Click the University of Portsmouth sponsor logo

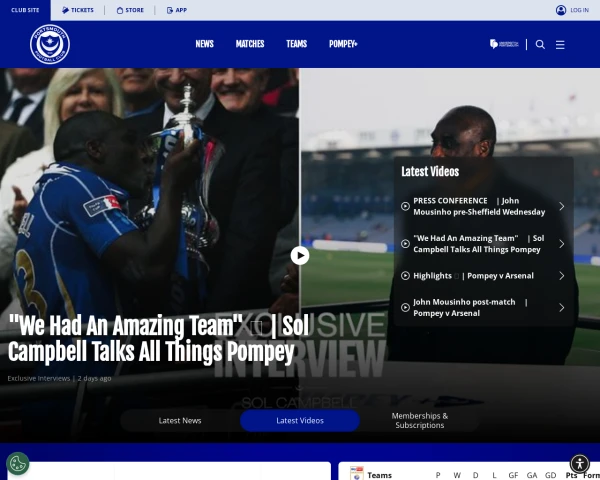point(504,44)
